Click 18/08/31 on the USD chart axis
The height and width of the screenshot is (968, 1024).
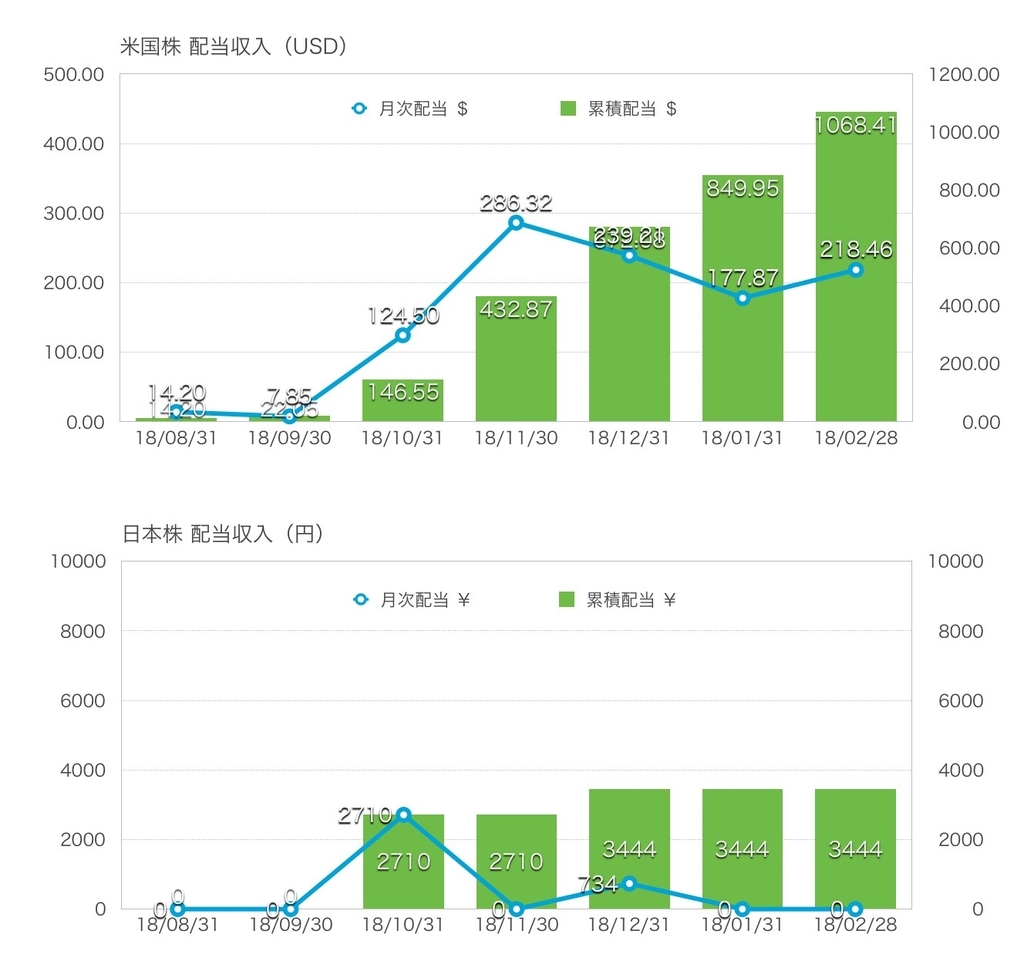176,438
